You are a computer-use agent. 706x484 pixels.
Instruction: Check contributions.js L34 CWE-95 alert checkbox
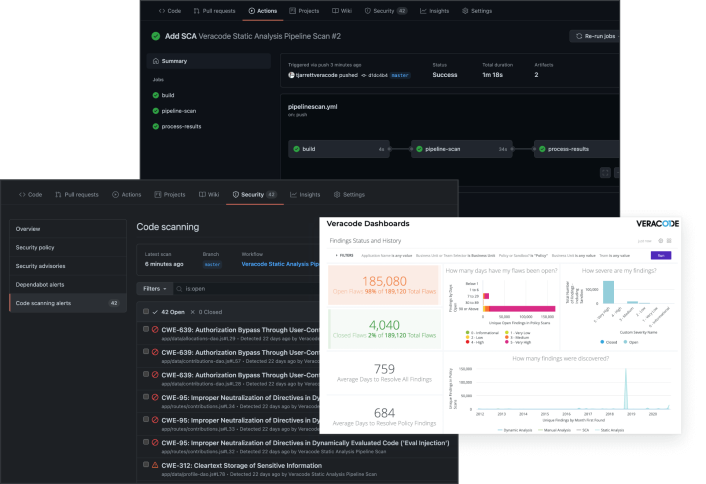[146, 397]
